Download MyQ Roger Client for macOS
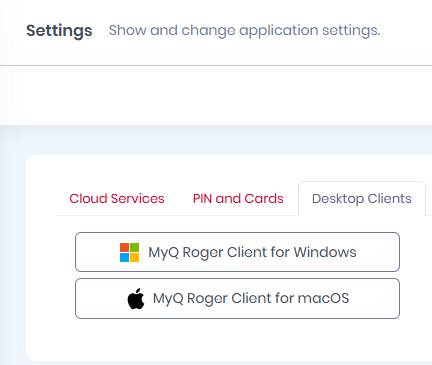This screenshot has width=432, height=365. pos(237,299)
